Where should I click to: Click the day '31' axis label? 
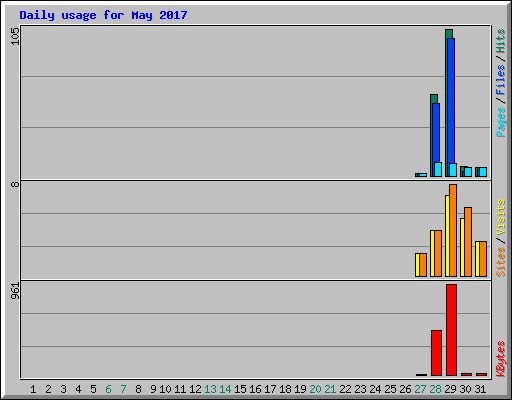[x=480, y=389]
